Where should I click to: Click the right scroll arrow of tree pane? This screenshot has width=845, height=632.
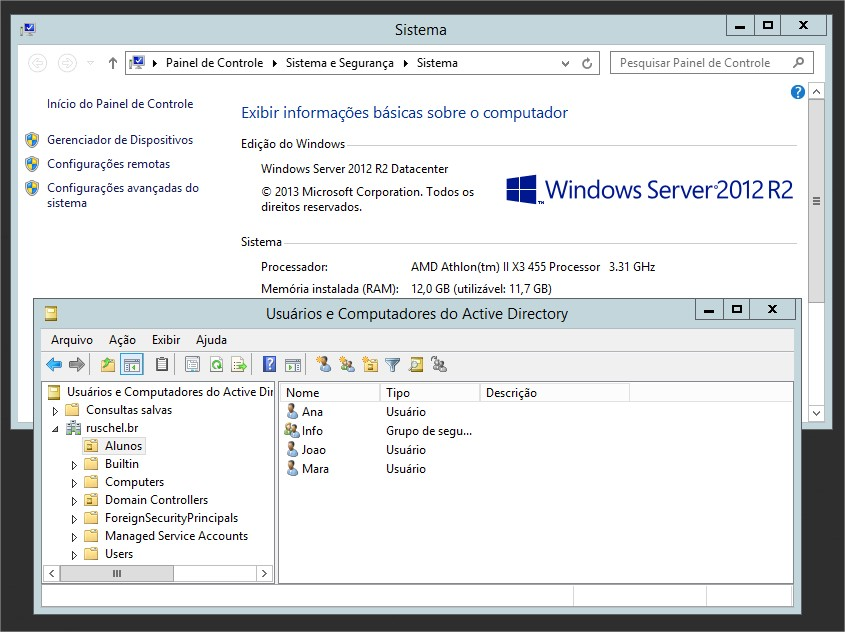(x=264, y=574)
